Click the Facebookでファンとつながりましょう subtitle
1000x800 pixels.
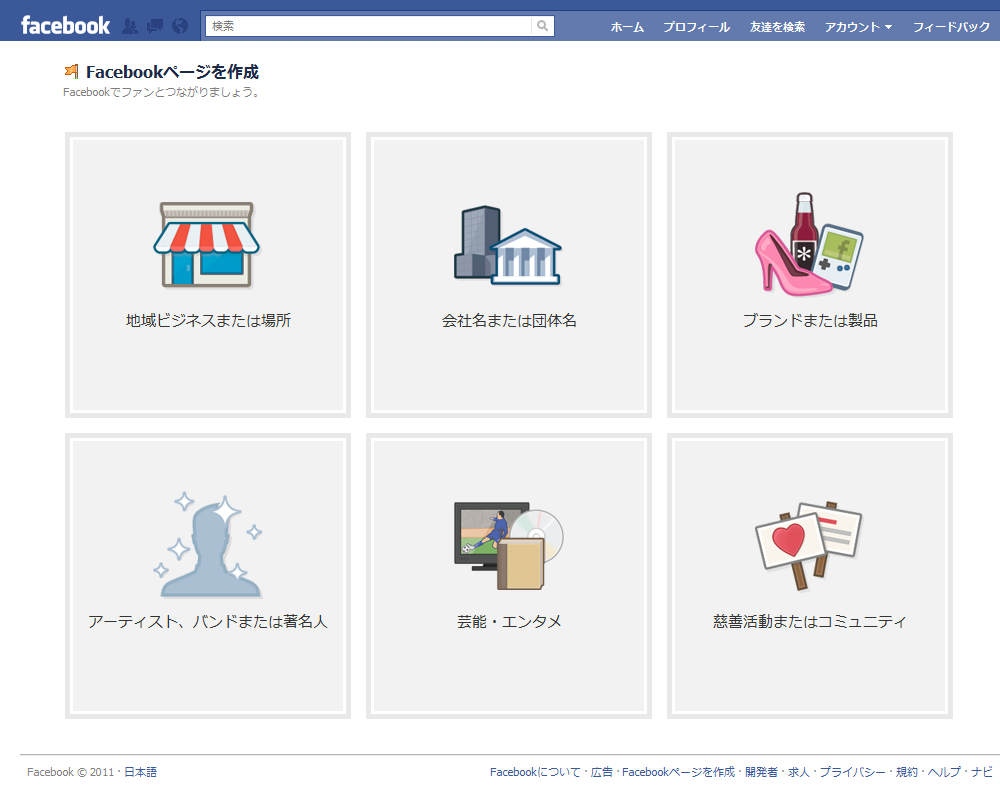161,93
